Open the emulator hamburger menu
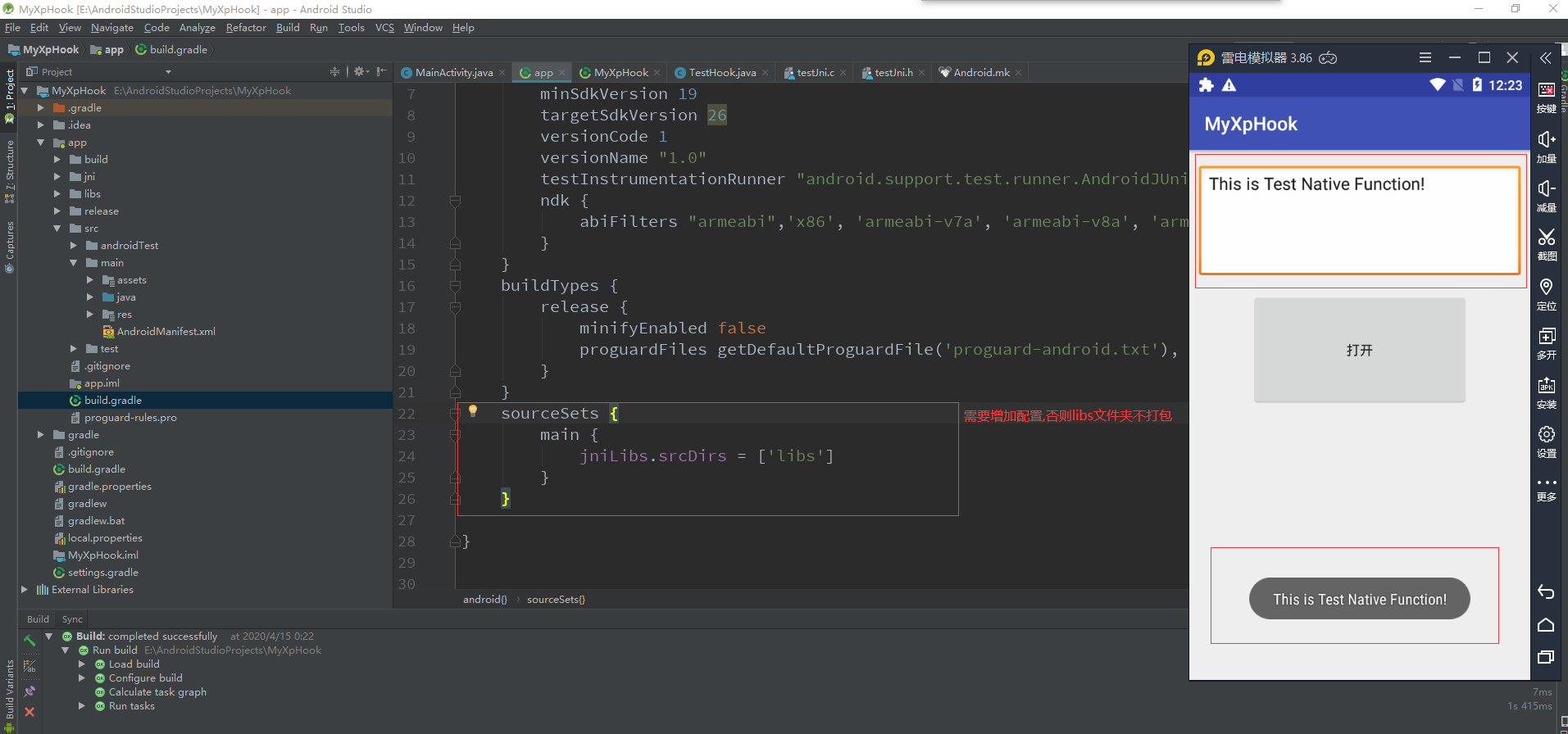This screenshot has height=734, width=1568. [1425, 57]
